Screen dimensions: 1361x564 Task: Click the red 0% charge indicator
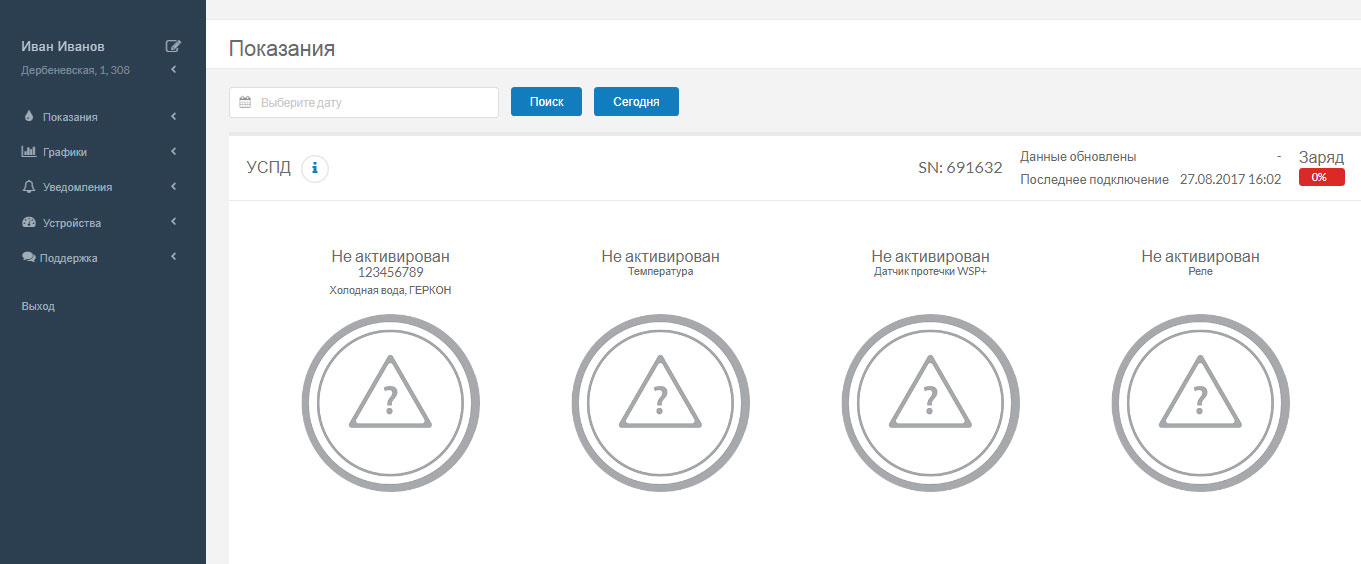(1321, 177)
